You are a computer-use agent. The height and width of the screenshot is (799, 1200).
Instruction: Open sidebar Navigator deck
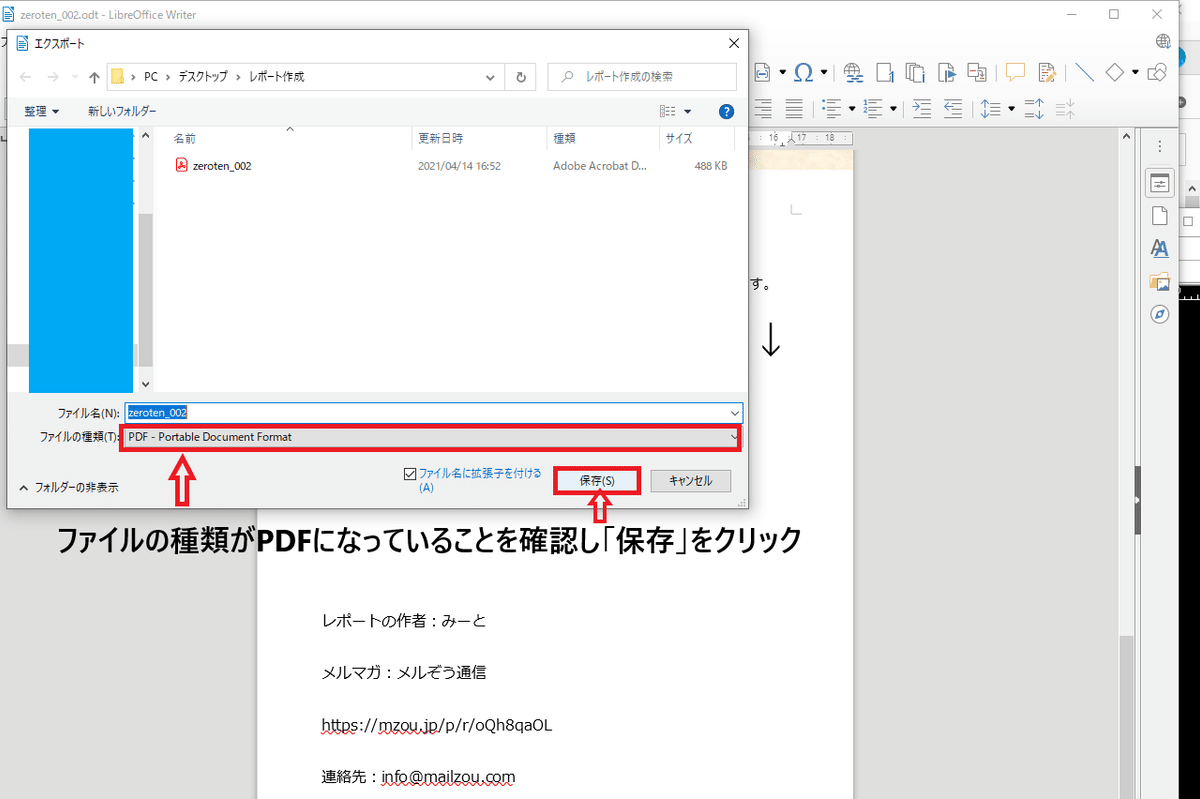[1159, 314]
